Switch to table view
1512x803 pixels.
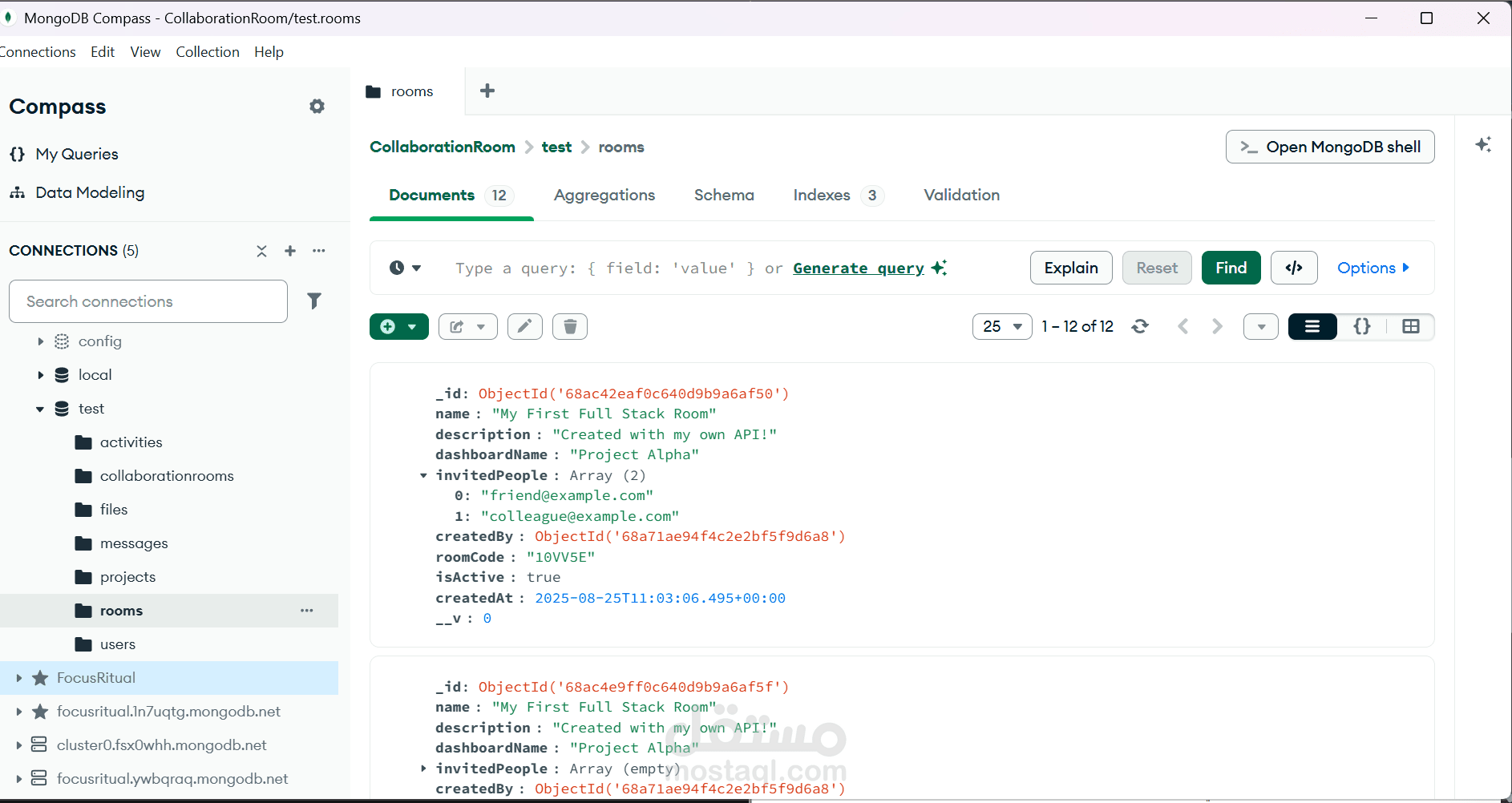coord(1411,326)
